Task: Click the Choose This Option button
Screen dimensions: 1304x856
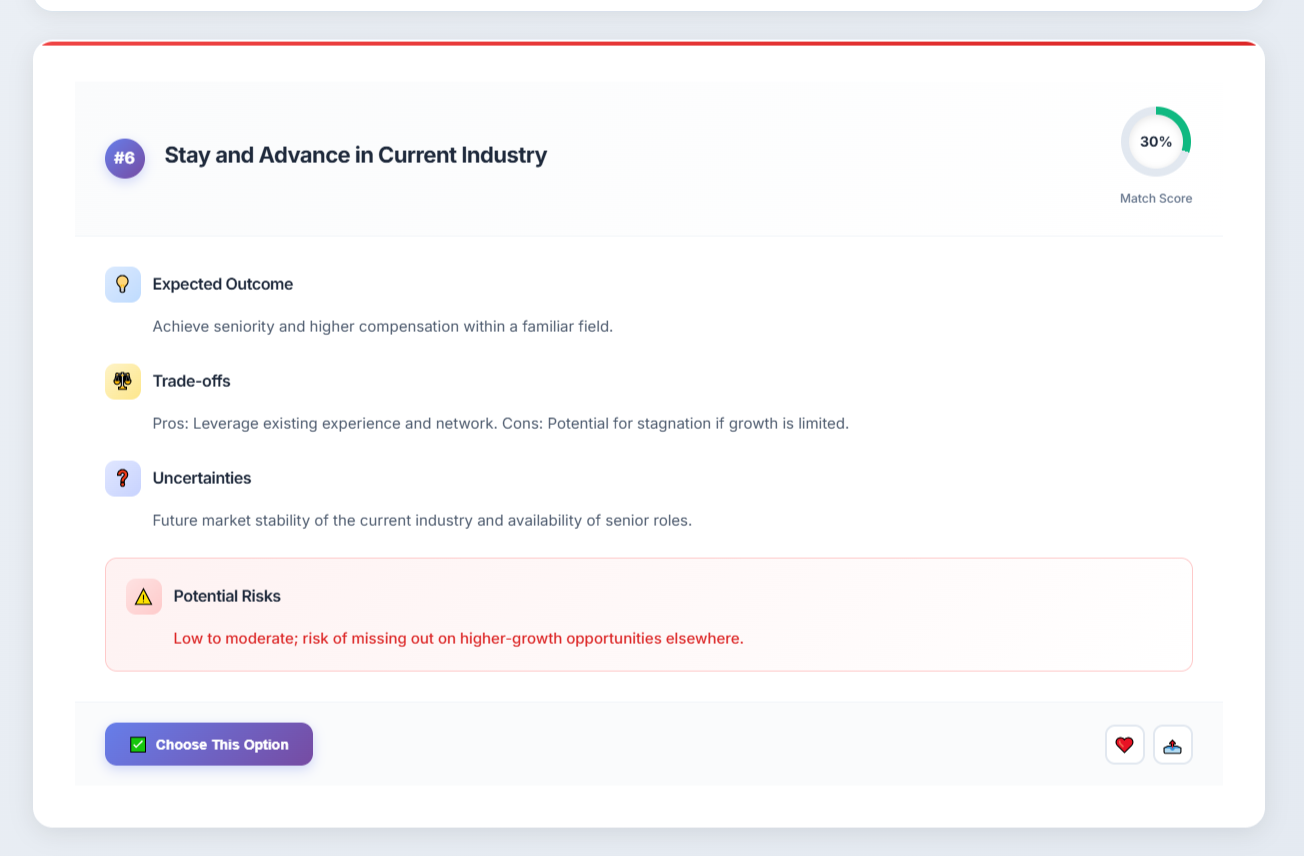Action: 209,744
